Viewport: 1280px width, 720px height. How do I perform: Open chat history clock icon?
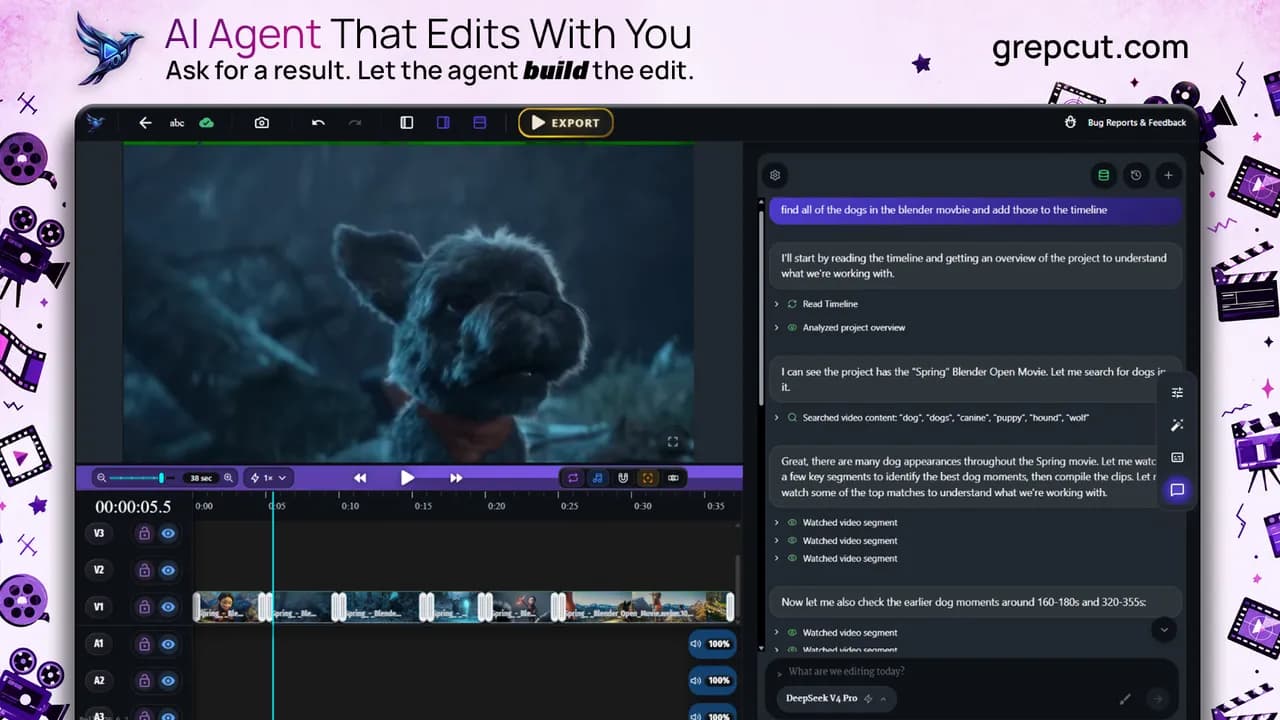coord(1136,175)
